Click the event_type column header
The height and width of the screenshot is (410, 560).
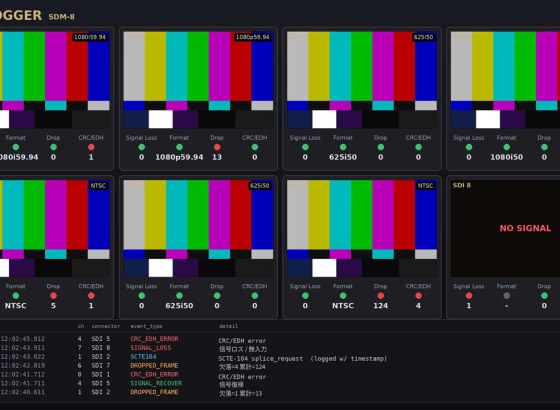146,326
